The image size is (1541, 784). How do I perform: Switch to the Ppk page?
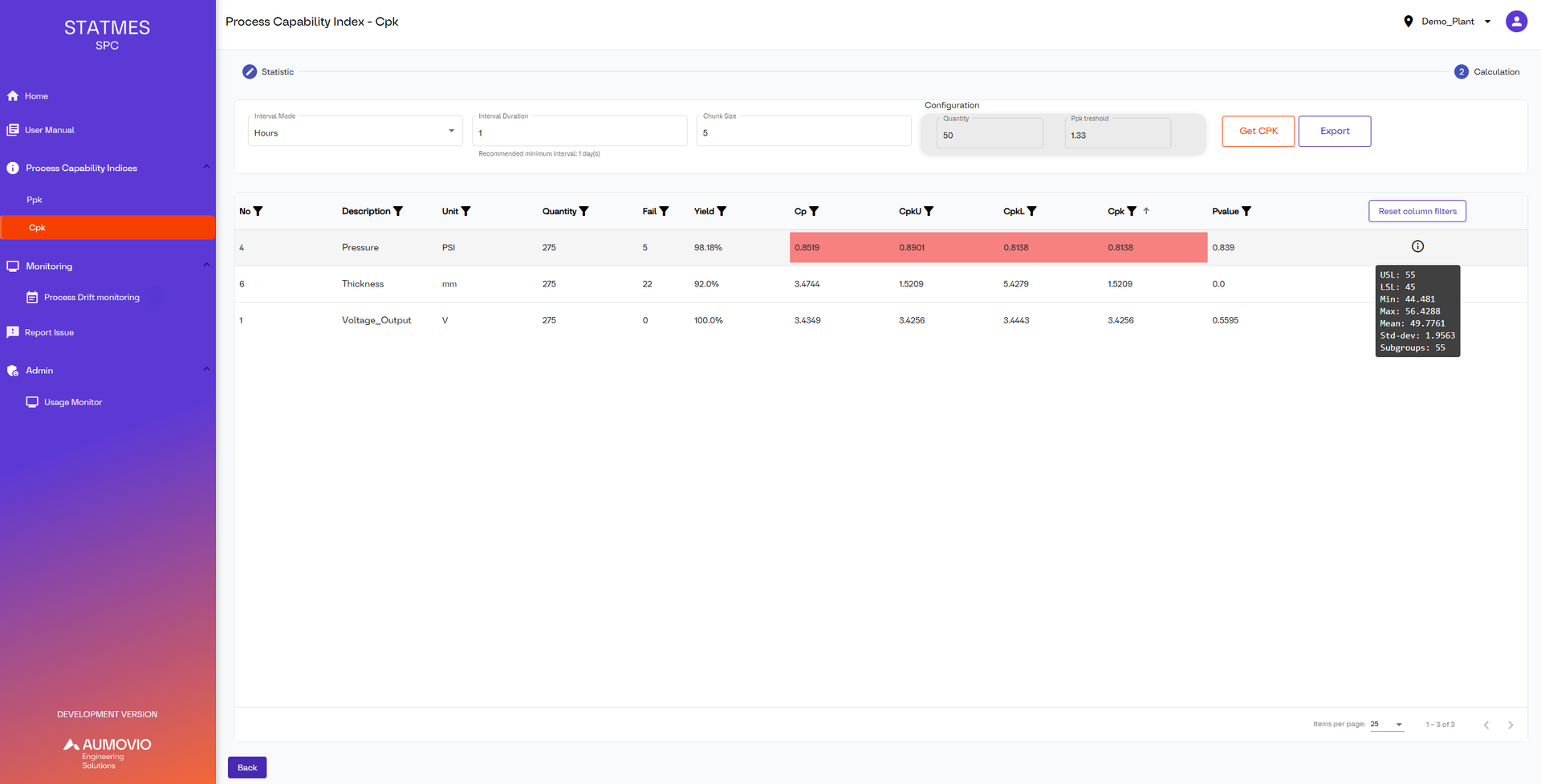click(35, 199)
